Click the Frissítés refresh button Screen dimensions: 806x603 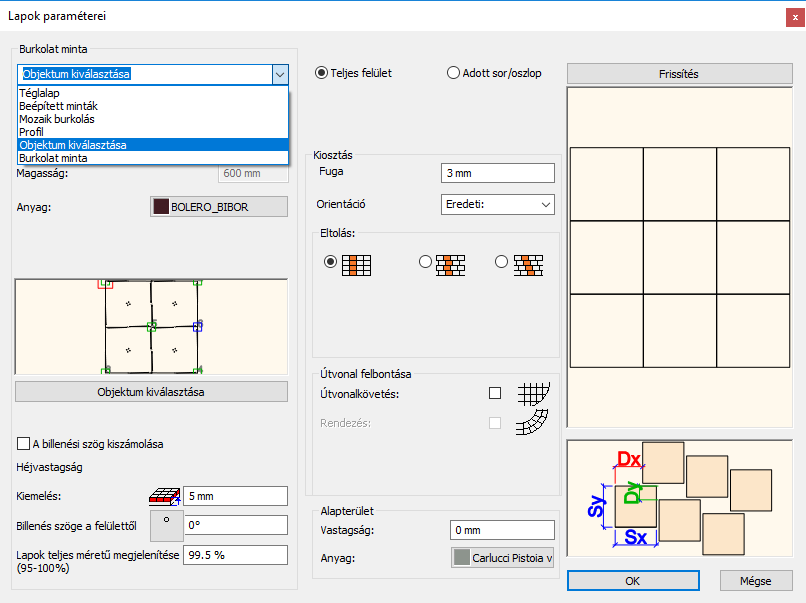[x=680, y=74]
